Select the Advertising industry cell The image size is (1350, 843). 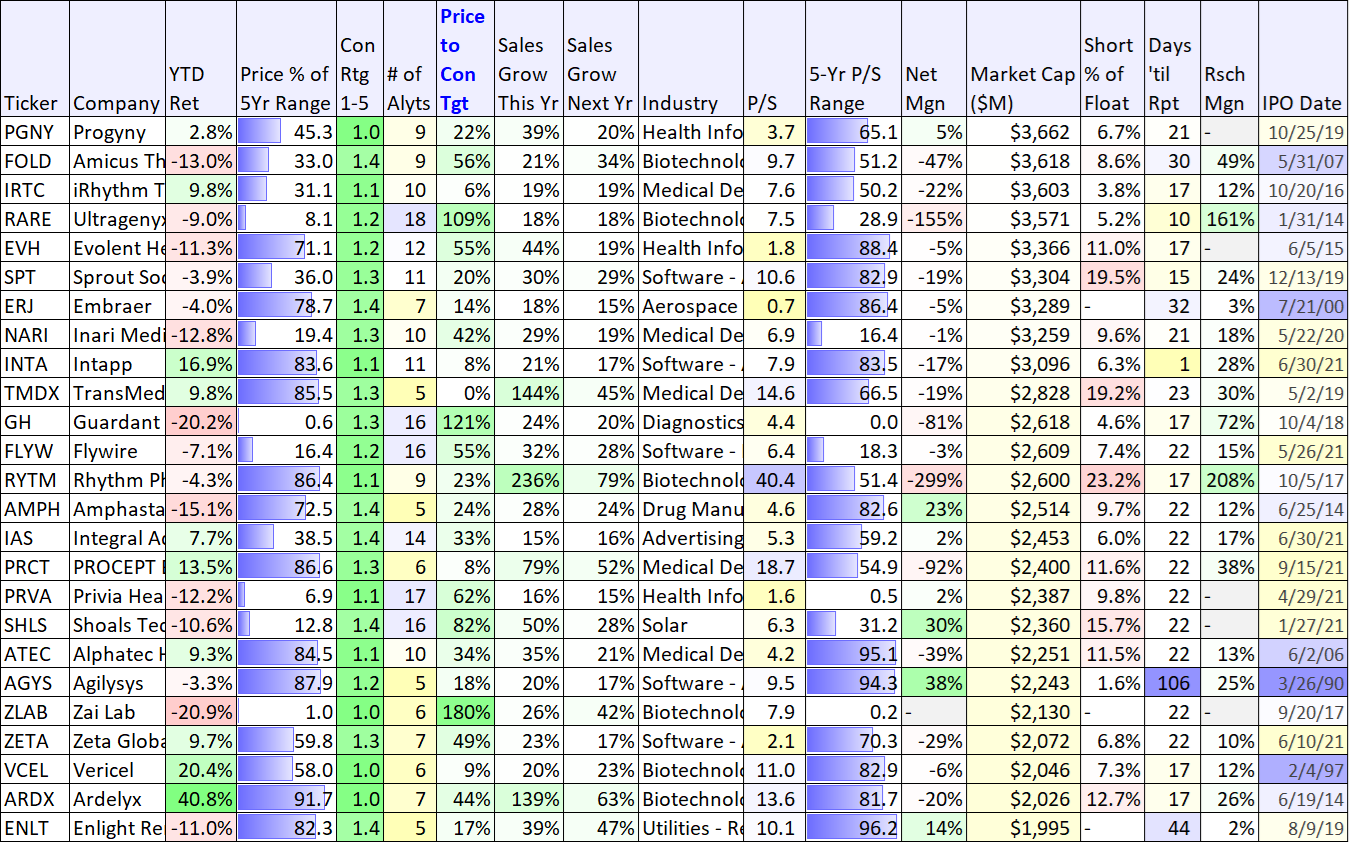point(691,538)
